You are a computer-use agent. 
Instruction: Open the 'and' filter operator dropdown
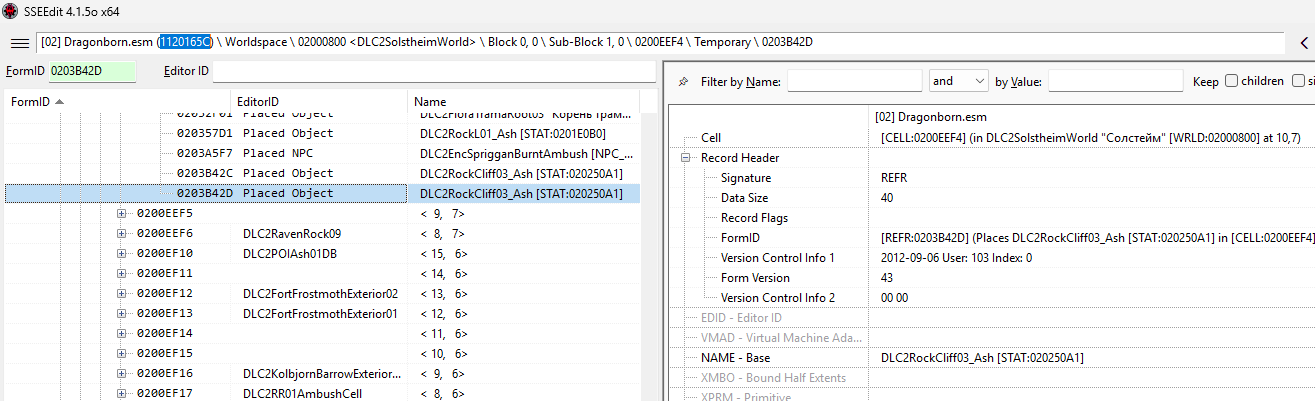[959, 81]
